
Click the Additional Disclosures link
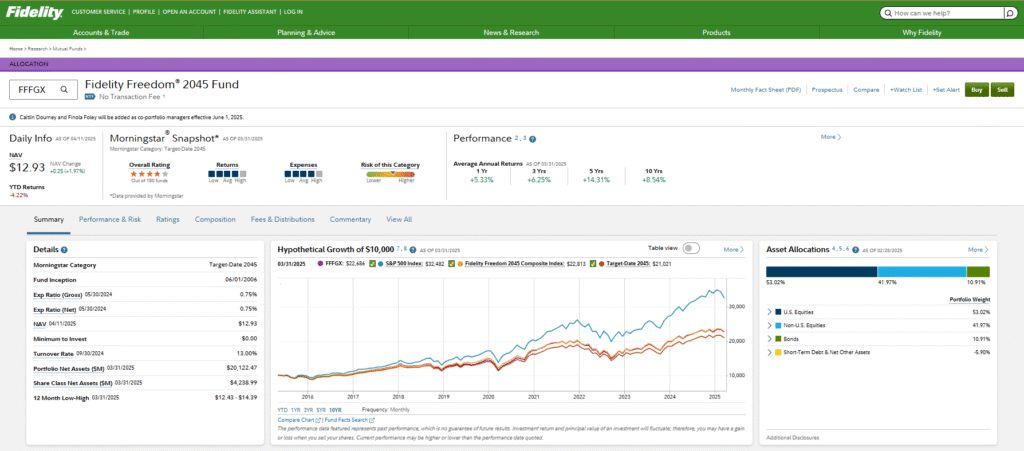pyautogui.click(x=793, y=438)
